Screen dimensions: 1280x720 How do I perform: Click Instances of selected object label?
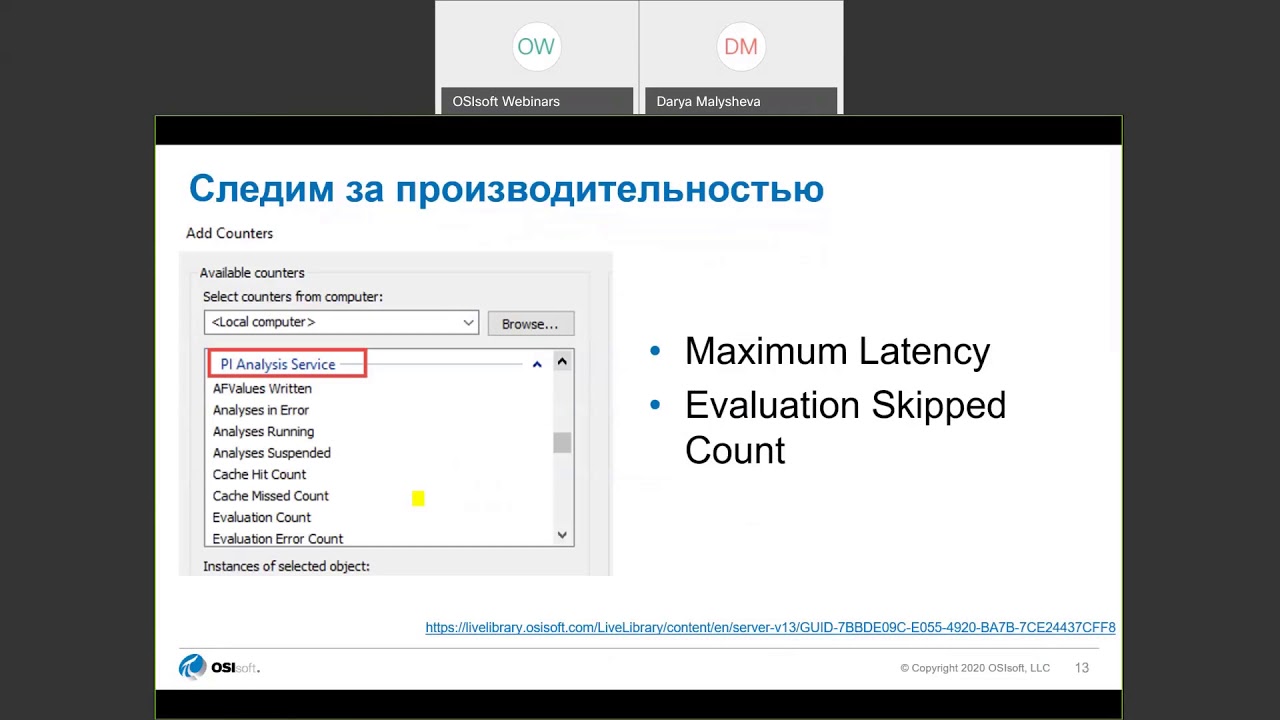286,566
